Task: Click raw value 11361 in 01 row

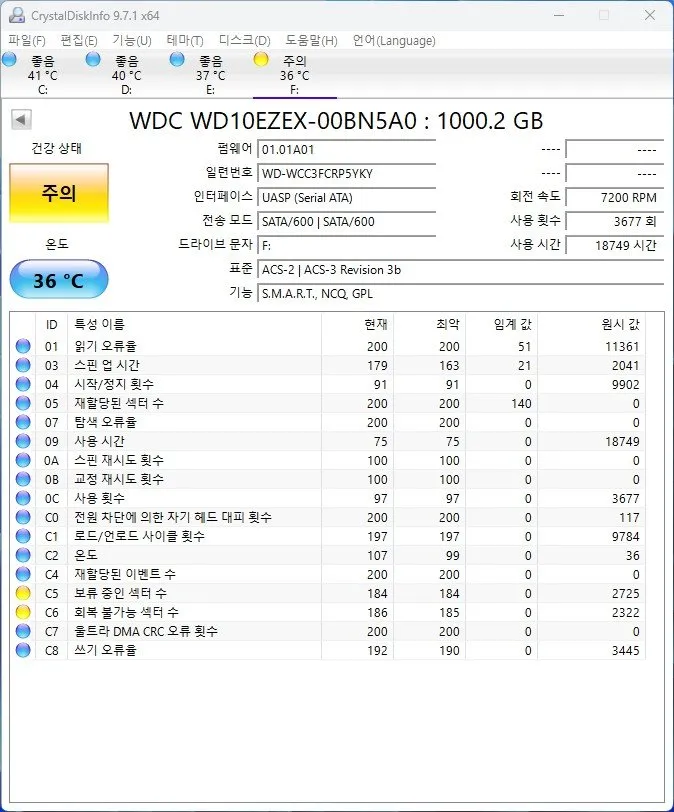Action: click(622, 346)
